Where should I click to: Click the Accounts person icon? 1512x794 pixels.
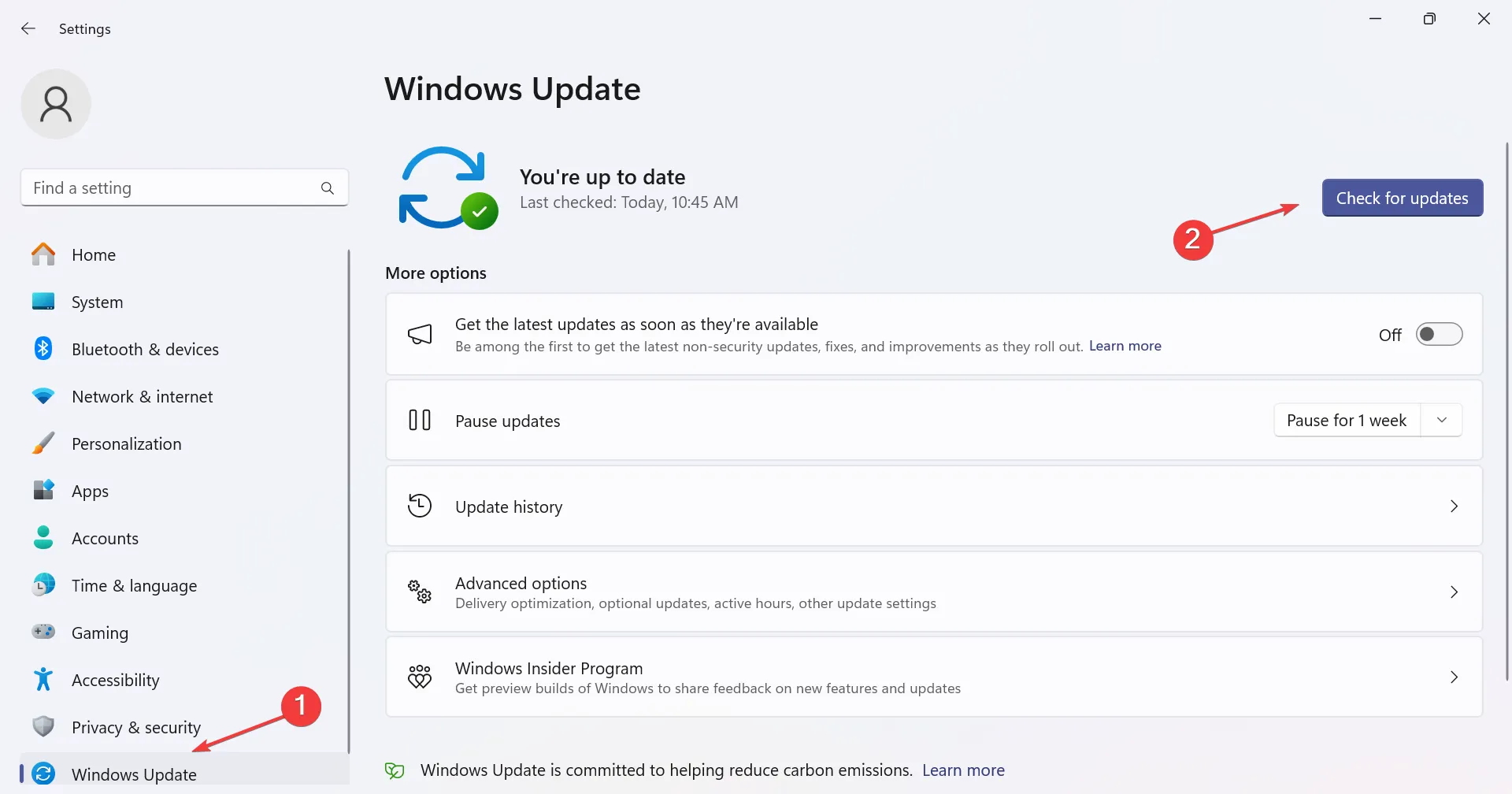pyautogui.click(x=43, y=538)
